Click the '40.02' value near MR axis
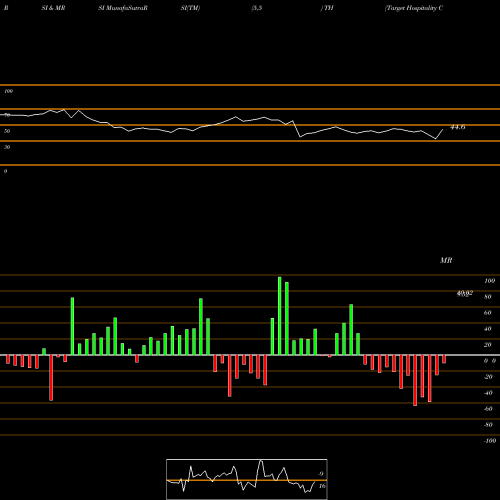The width and height of the screenshot is (500, 500). [x=465, y=293]
